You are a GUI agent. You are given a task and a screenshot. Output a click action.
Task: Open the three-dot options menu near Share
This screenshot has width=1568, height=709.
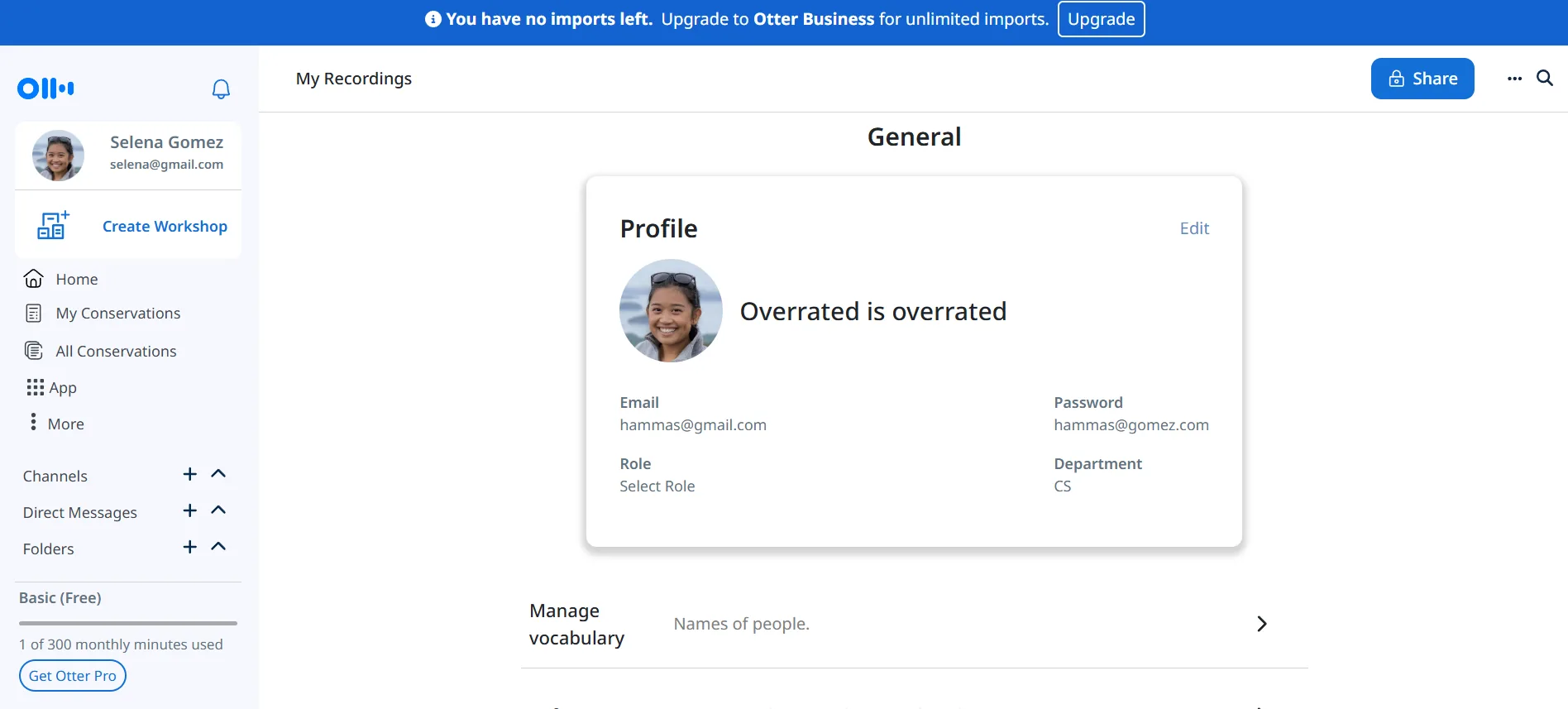[1514, 79]
